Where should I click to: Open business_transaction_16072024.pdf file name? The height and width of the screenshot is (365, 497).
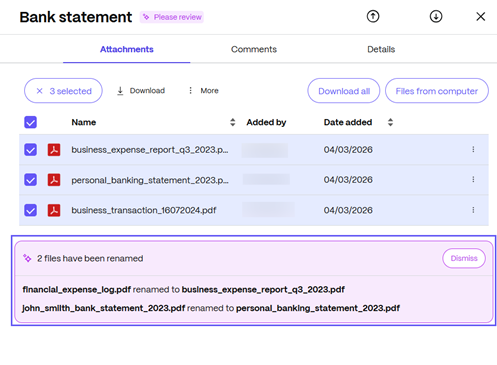[144, 210]
